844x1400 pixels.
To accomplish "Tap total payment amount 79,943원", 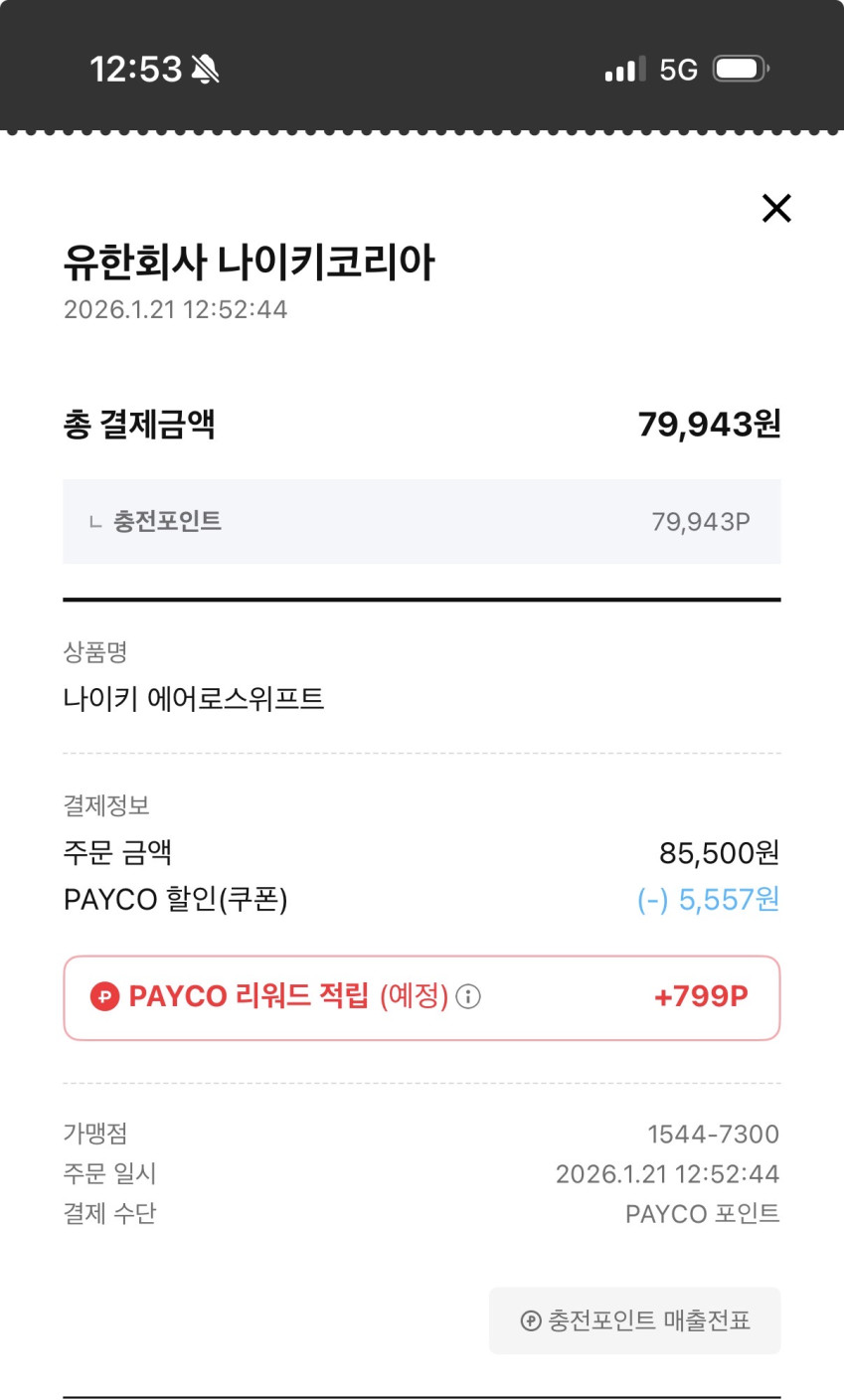I will 709,425.
